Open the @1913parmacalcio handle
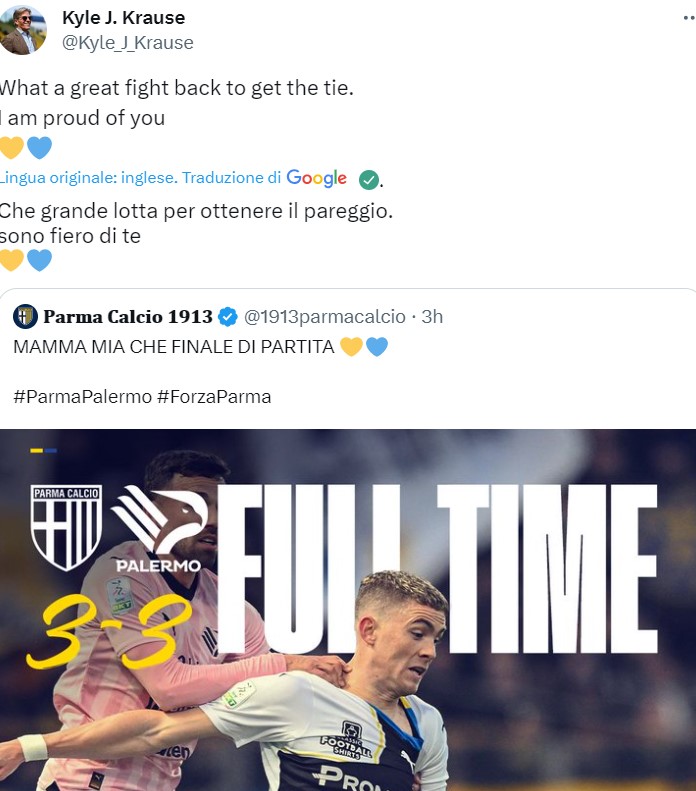The width and height of the screenshot is (696, 791). [x=325, y=317]
